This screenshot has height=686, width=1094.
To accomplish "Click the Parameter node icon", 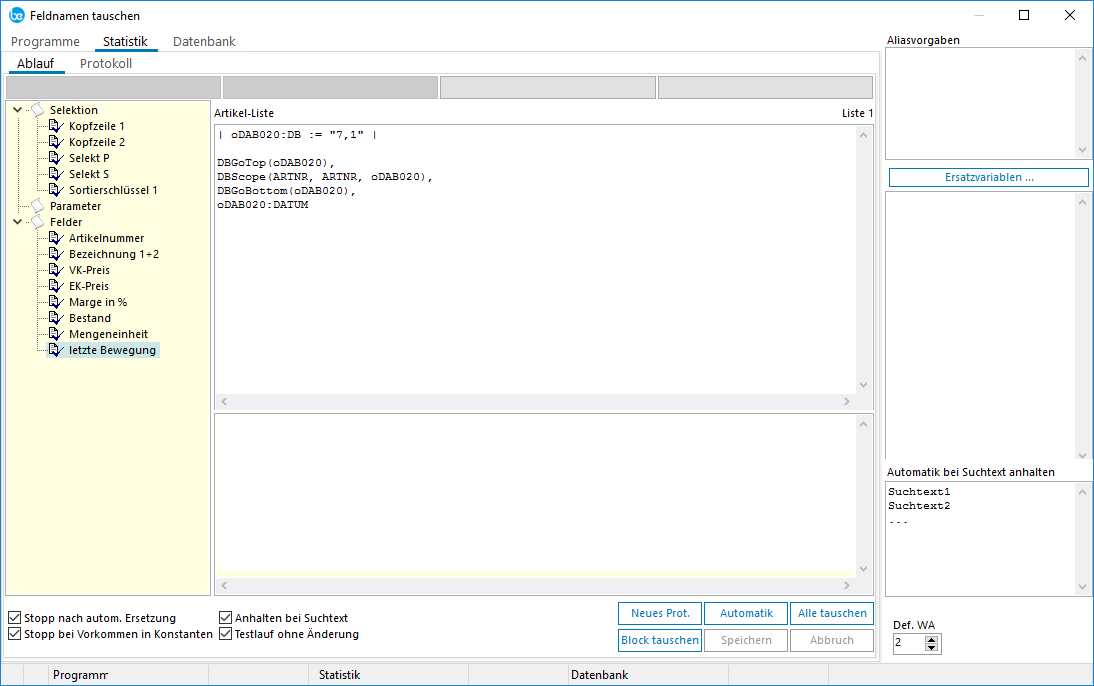I will tap(38, 206).
